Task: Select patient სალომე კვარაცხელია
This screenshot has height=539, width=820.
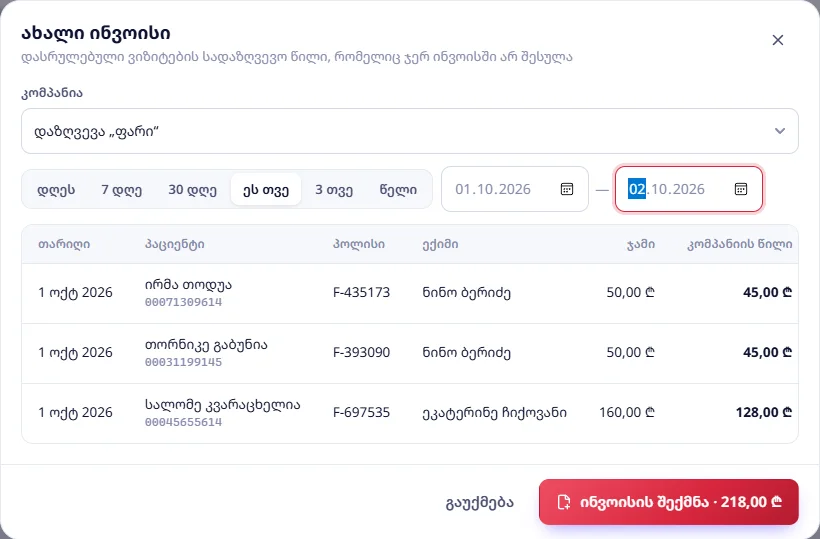Action: click(223, 405)
